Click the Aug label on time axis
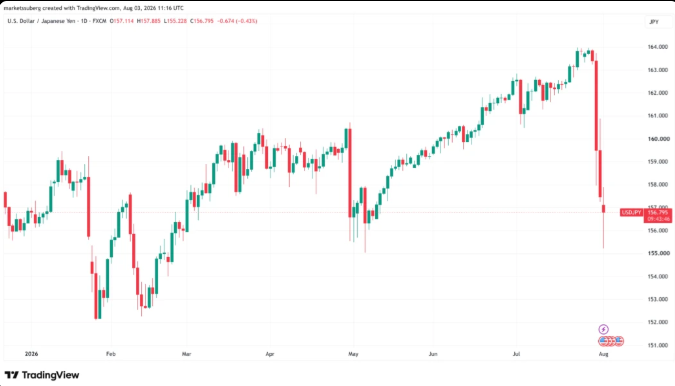675x386 pixels. (x=604, y=354)
